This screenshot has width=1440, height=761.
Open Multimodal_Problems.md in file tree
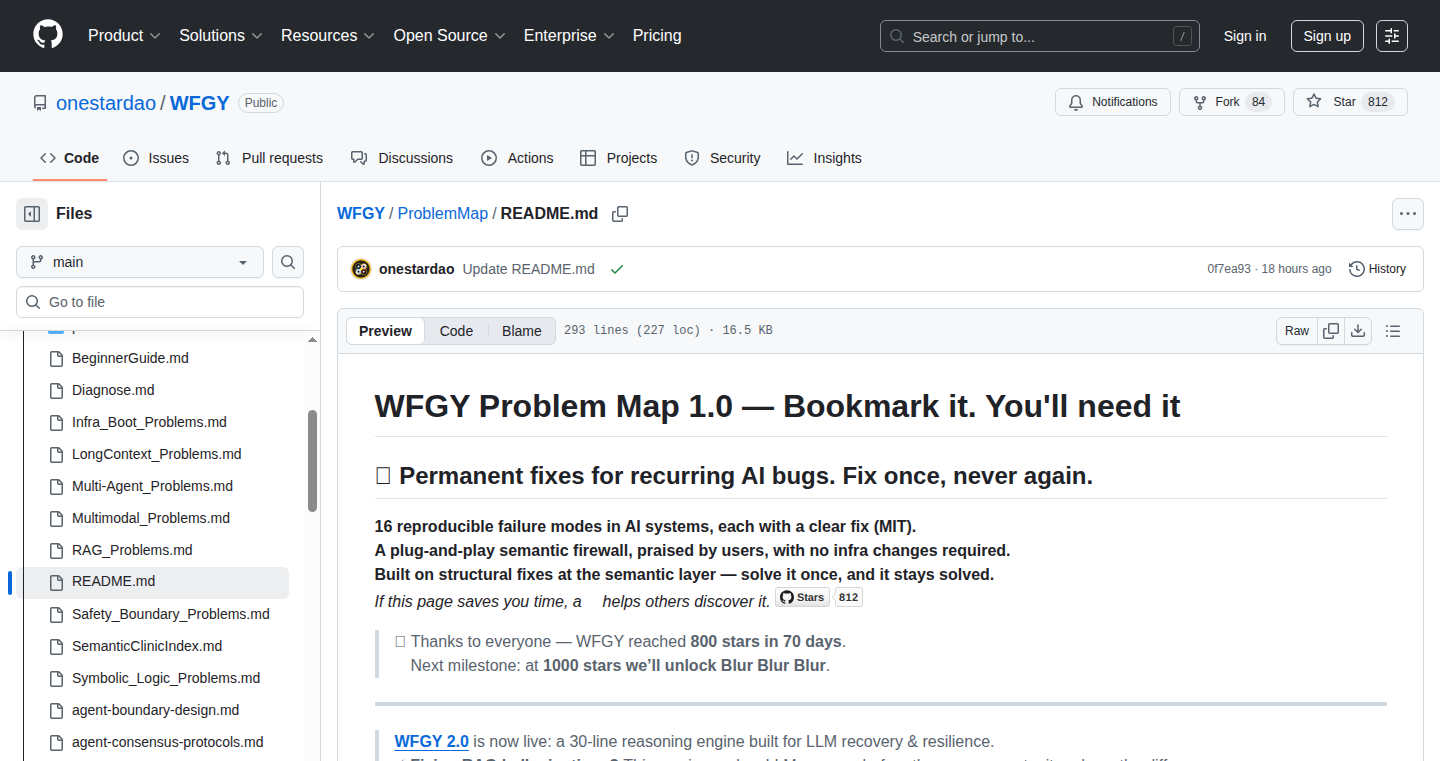tap(151, 518)
